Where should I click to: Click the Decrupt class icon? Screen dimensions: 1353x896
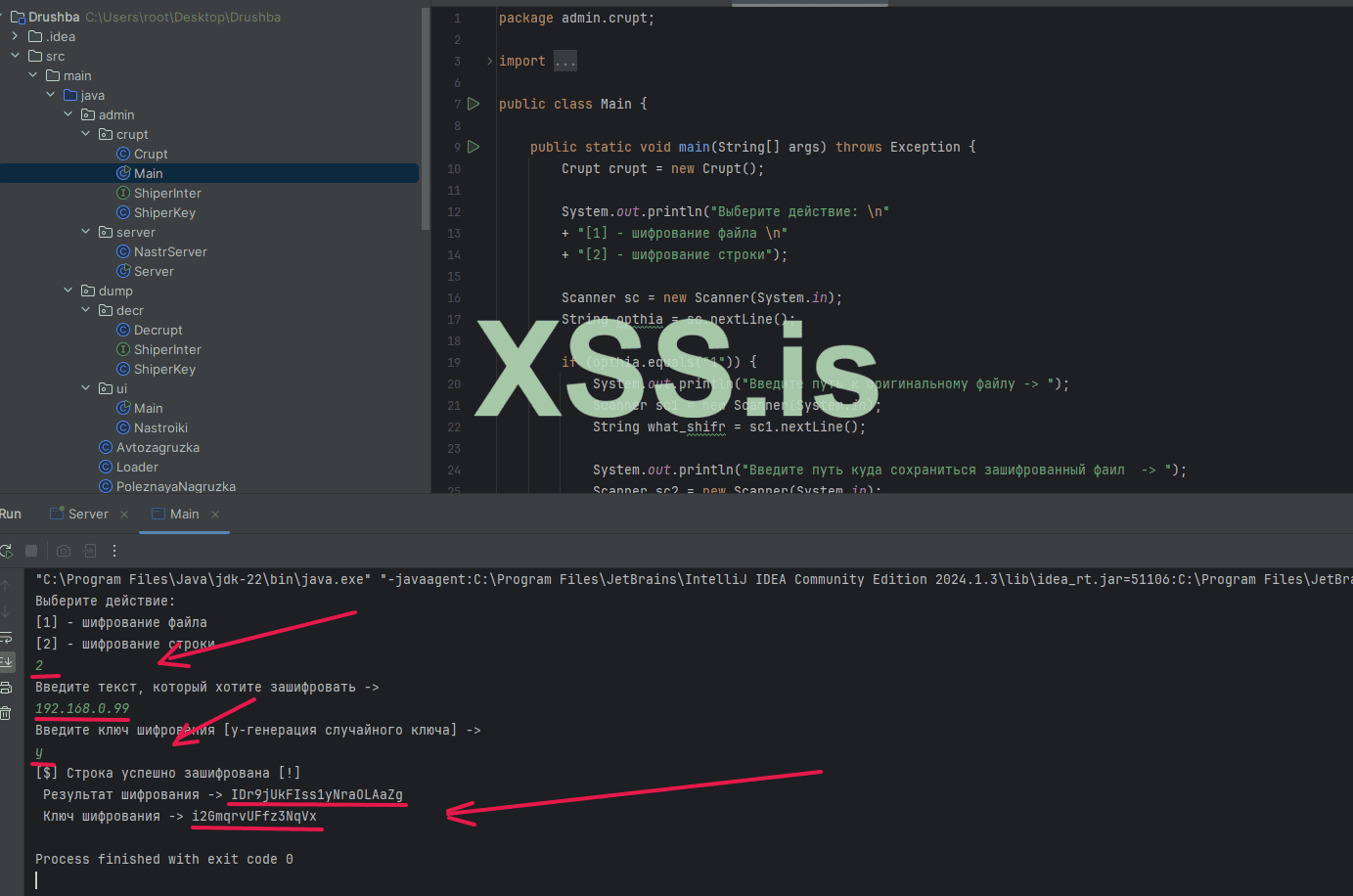123,330
